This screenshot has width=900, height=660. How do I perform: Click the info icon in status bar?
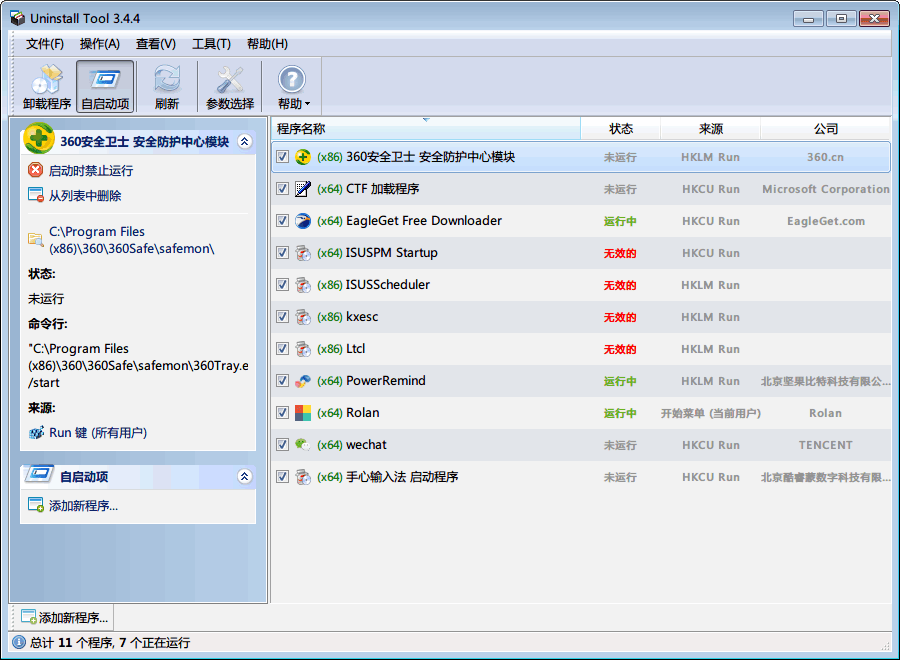coord(19,642)
